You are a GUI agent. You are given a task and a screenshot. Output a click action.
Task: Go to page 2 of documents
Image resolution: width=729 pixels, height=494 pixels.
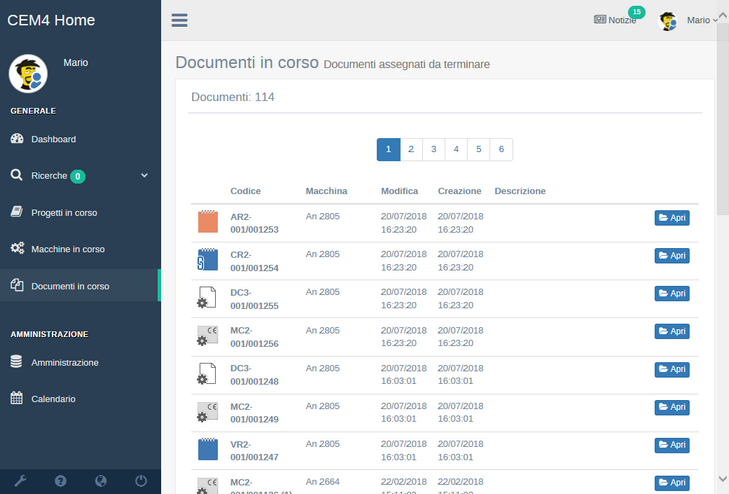tap(411, 149)
